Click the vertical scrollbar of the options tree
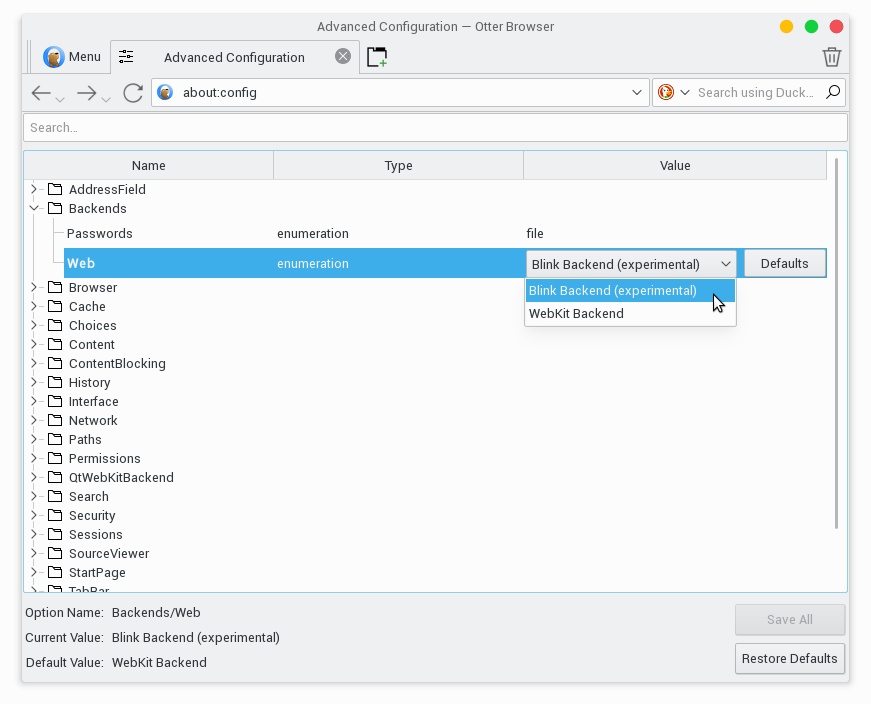Viewport: 871px width, 704px height. point(837,343)
